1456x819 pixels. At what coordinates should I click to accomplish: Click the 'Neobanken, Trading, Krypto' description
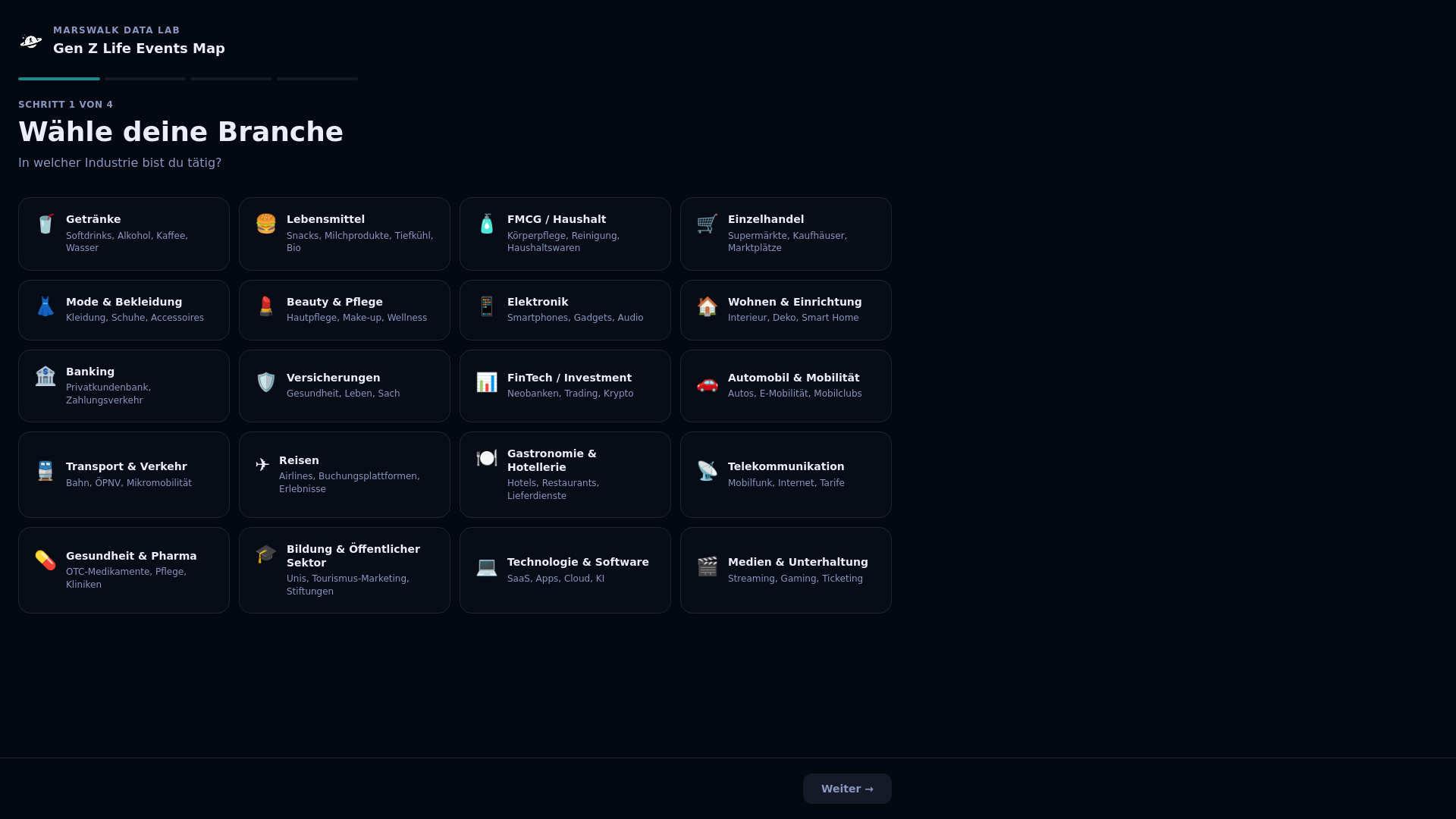point(570,394)
